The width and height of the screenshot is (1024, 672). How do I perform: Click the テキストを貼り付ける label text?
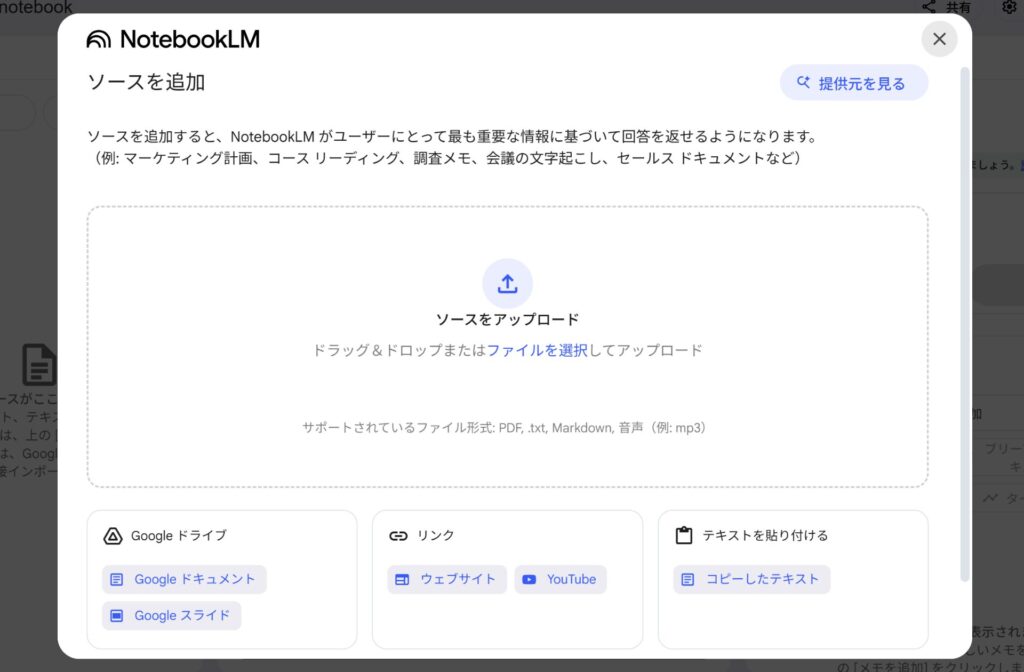click(765, 536)
